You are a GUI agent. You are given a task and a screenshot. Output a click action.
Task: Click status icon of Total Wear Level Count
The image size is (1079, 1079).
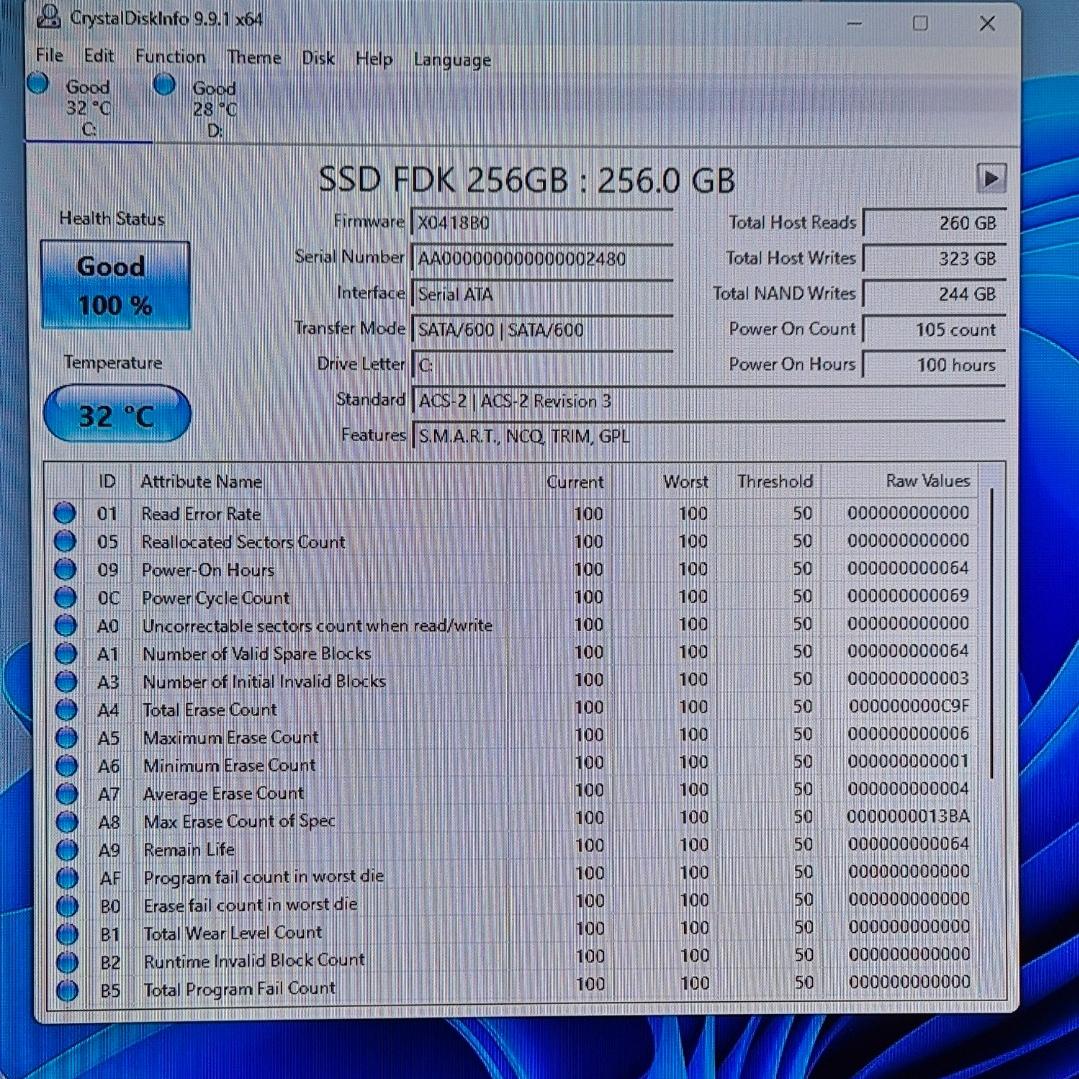pos(67,934)
